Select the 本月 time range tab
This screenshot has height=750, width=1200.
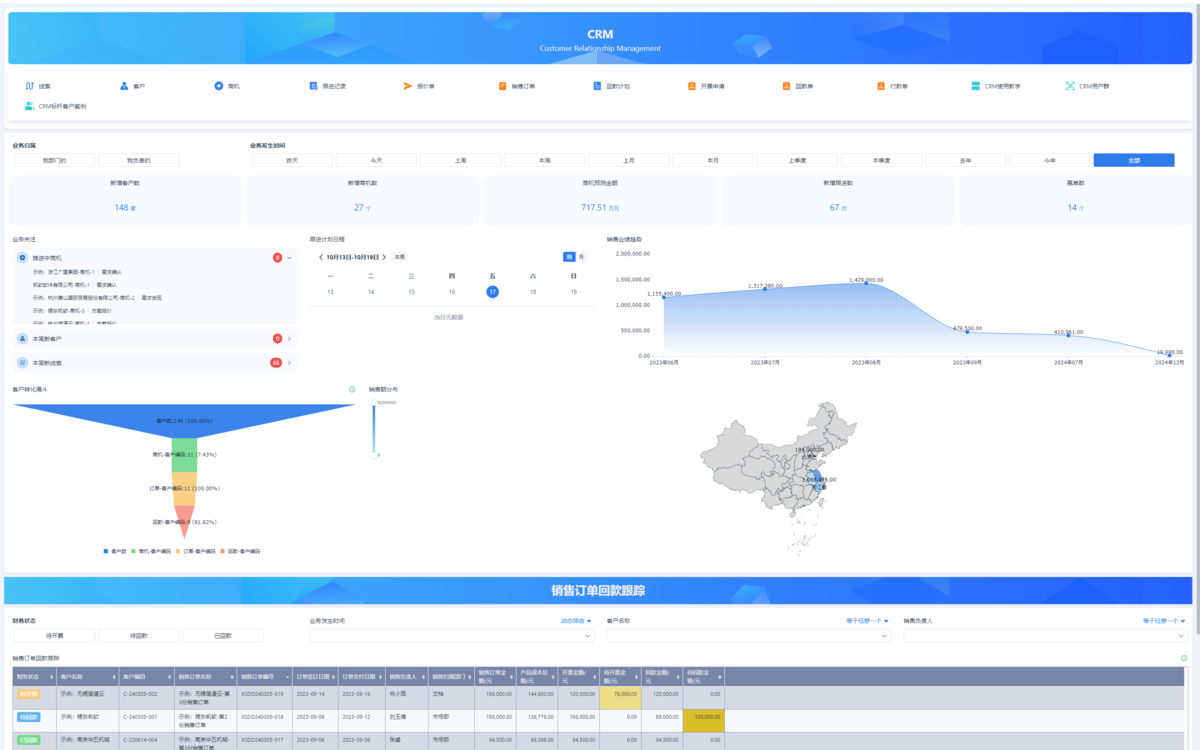click(x=713, y=160)
